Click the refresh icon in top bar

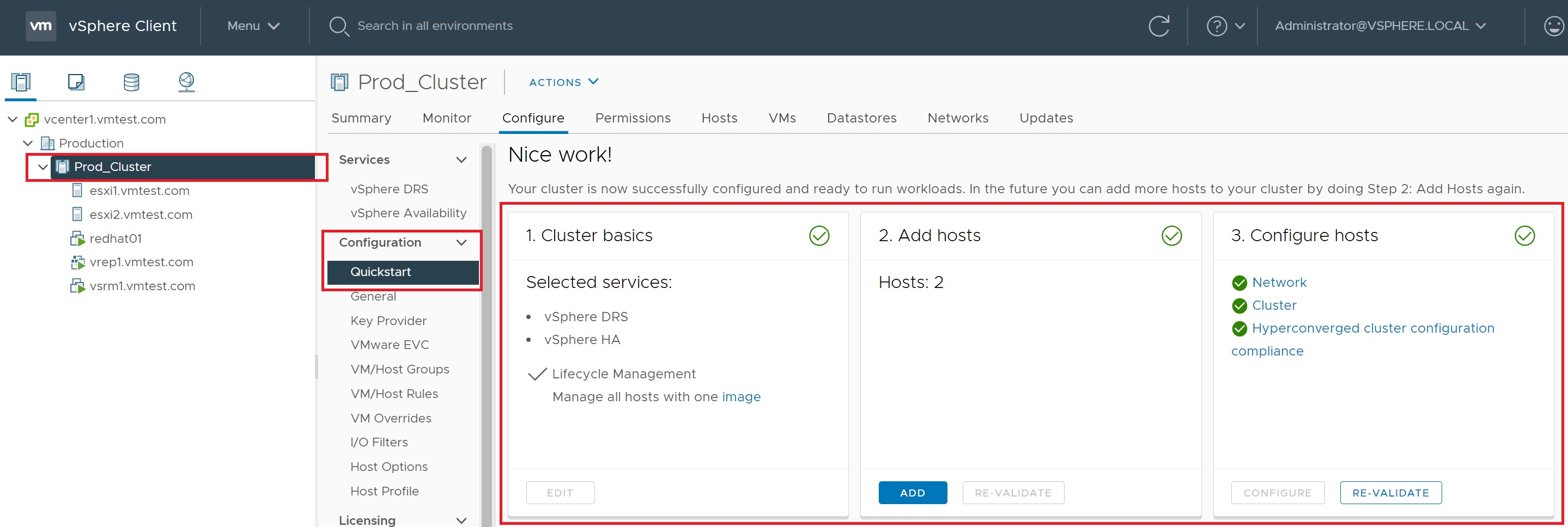click(1158, 26)
